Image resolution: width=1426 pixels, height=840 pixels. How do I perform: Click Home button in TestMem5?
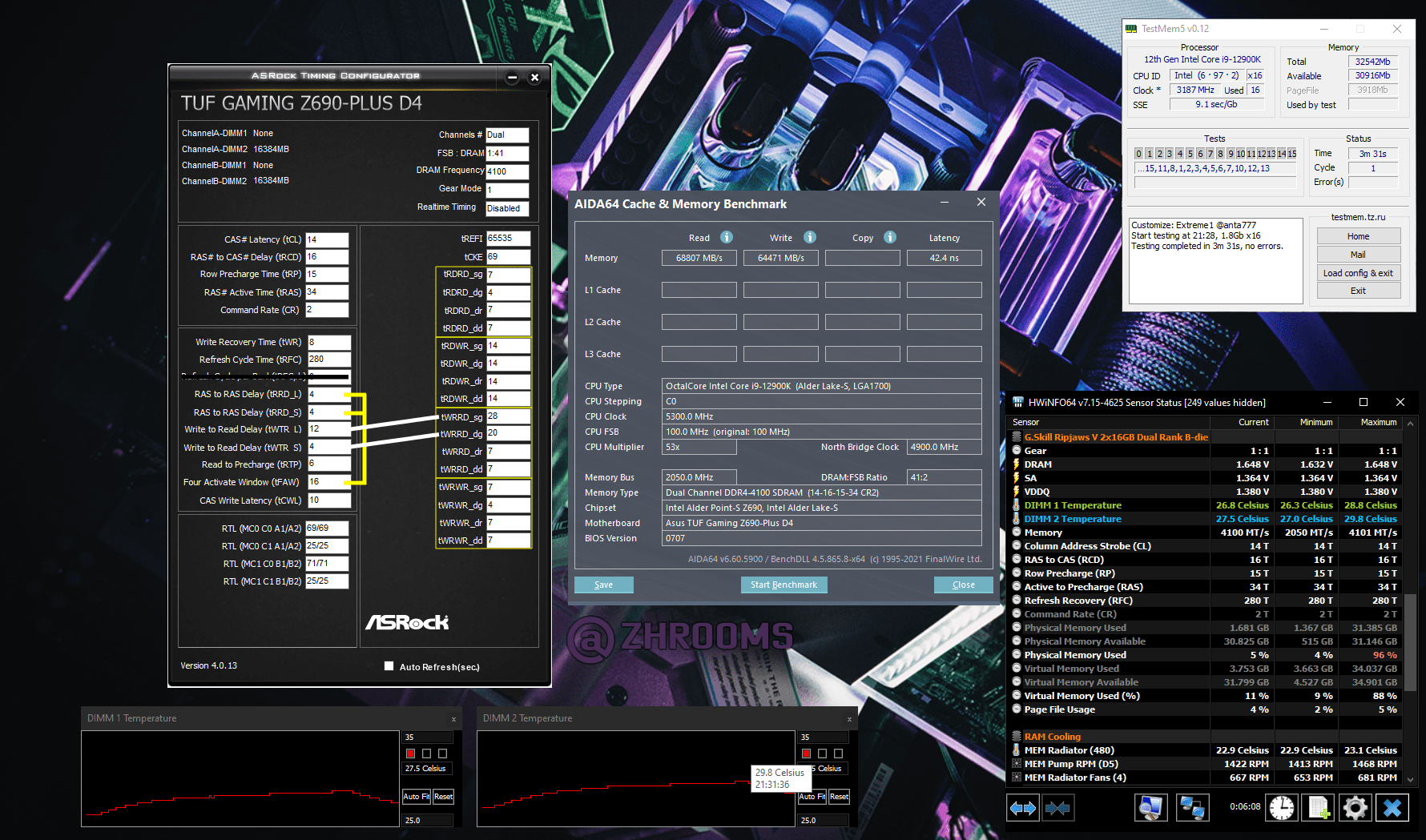point(1359,236)
